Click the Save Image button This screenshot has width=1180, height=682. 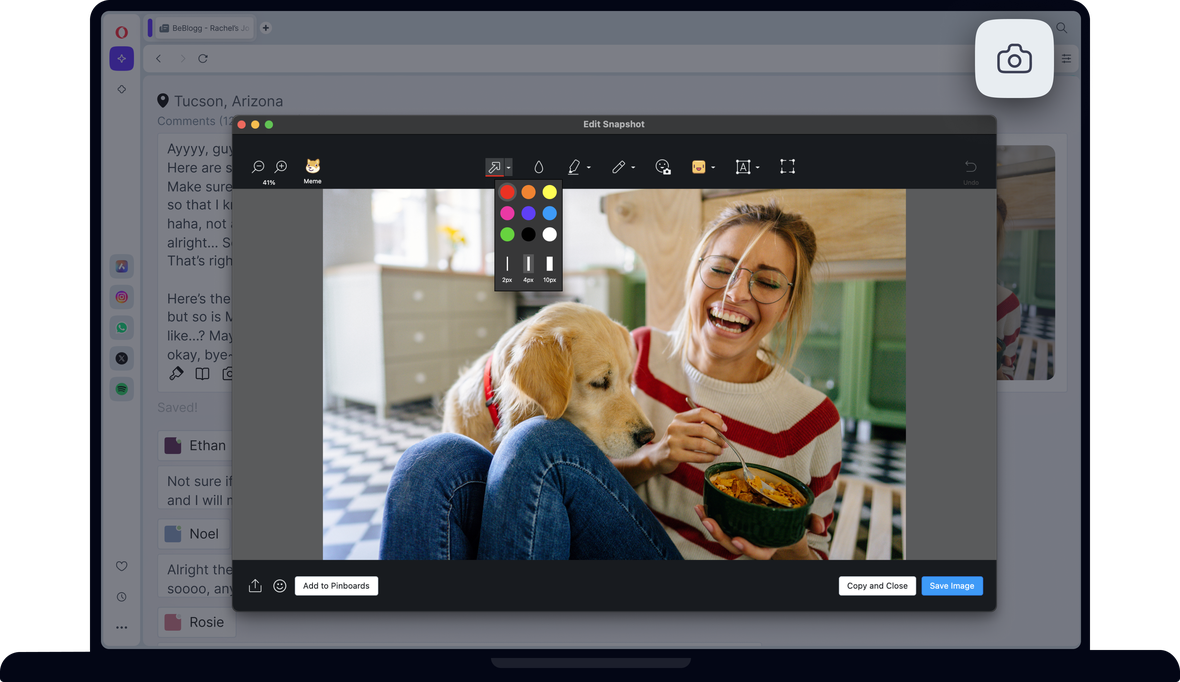[x=952, y=586]
